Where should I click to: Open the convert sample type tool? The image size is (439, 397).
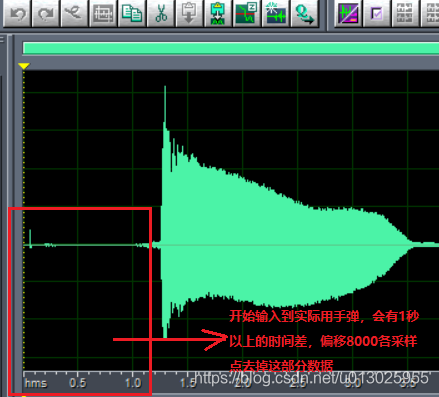304,13
